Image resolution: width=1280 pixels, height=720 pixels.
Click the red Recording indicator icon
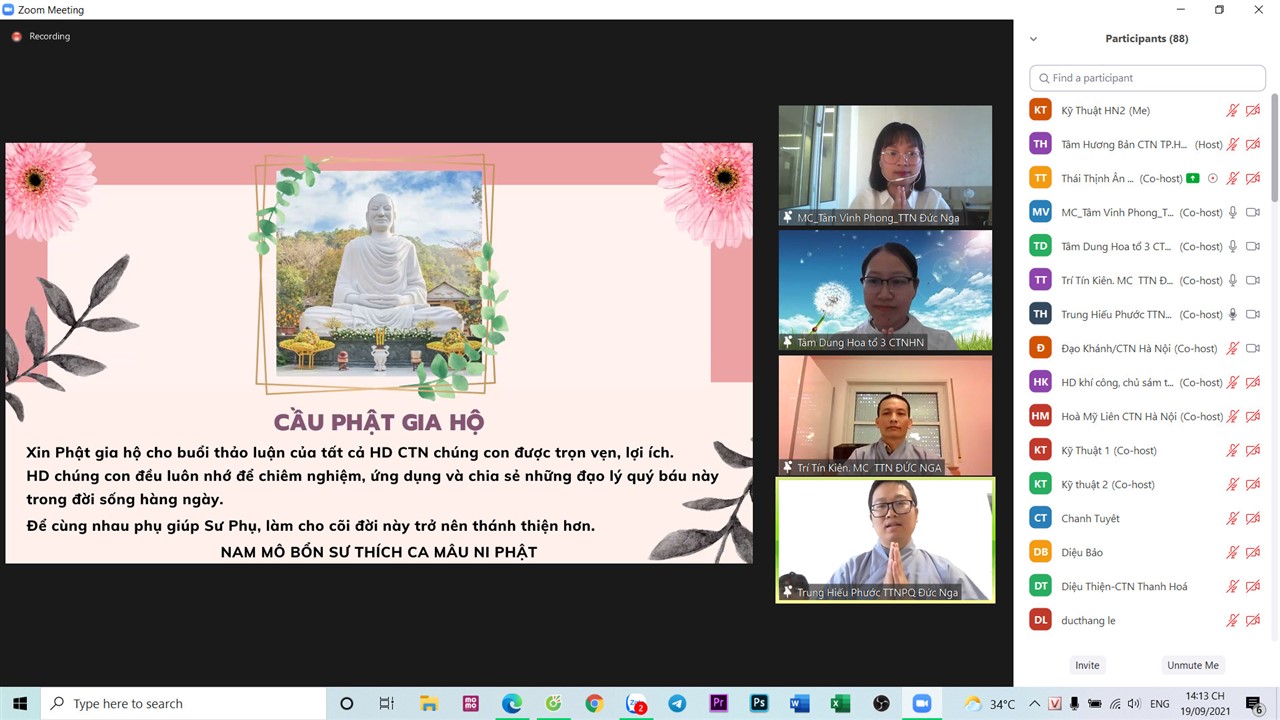point(16,37)
